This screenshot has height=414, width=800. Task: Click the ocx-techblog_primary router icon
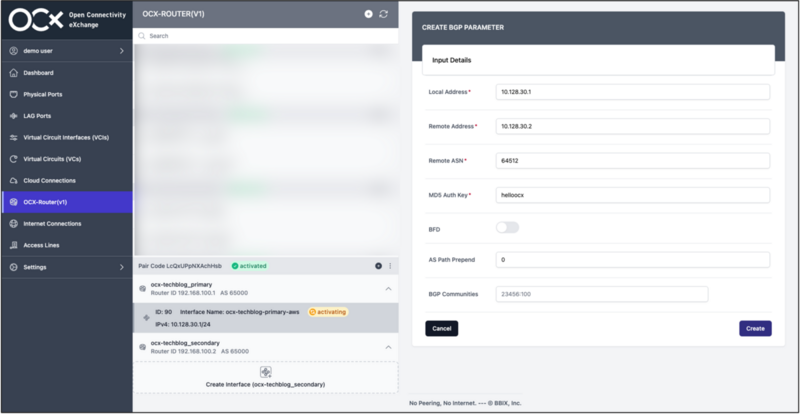click(x=143, y=289)
